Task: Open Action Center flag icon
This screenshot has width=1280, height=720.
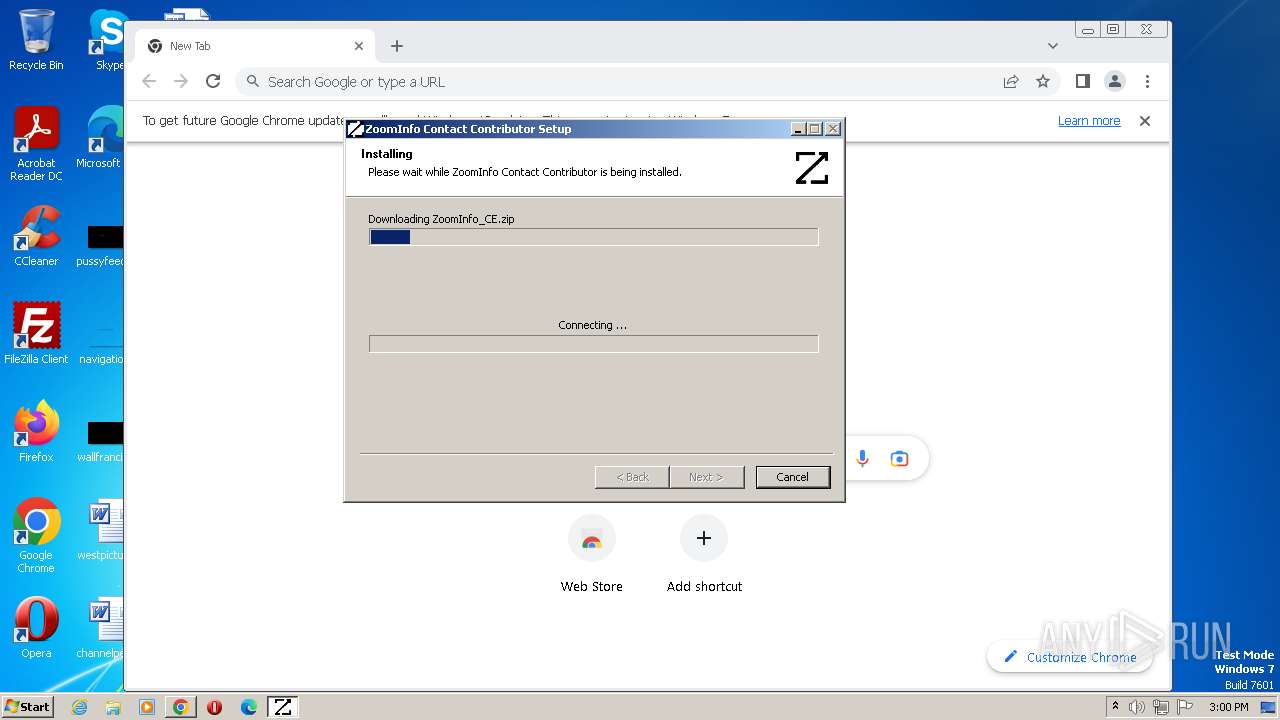Action: click(1183, 707)
